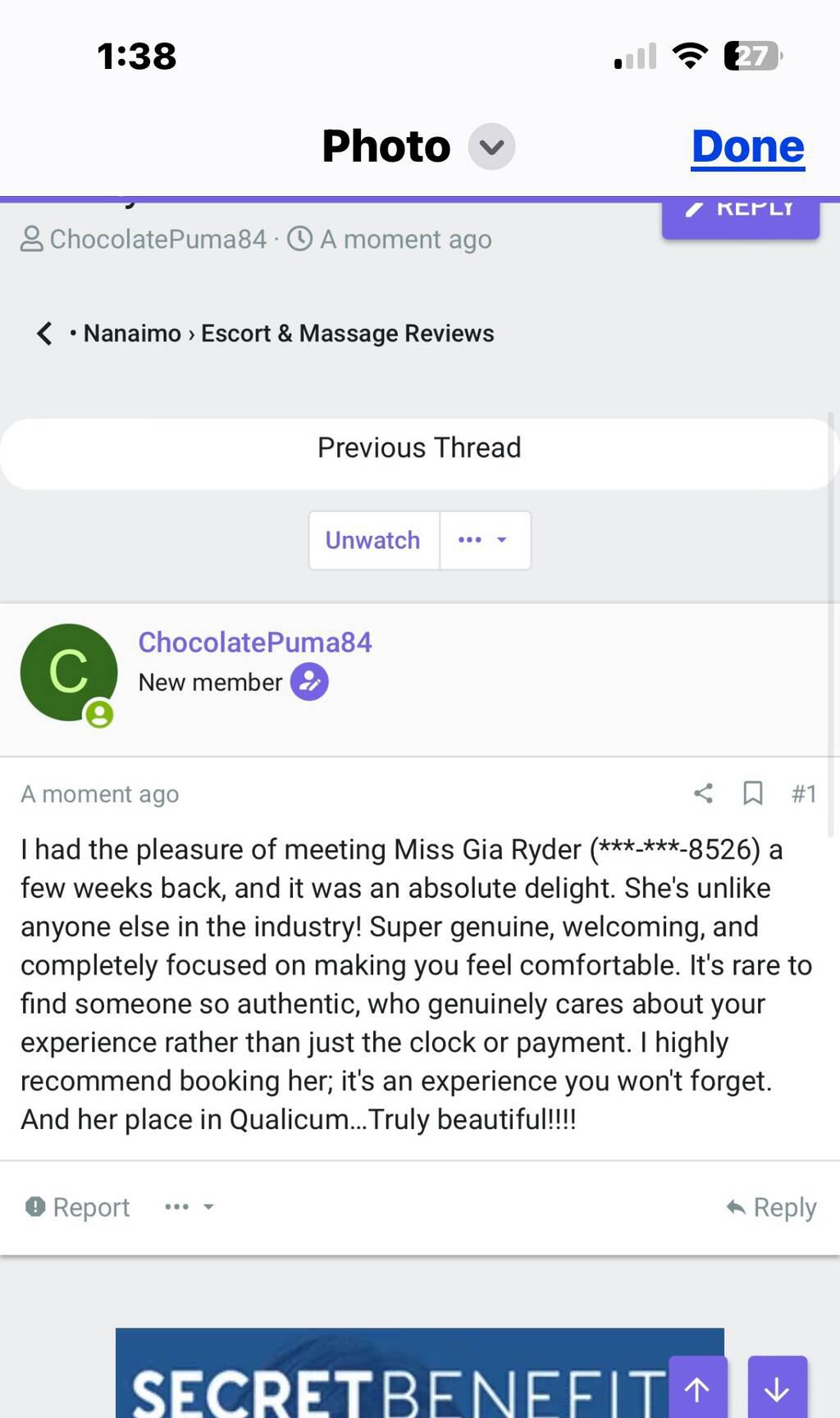Click the purple REPLY button at top
Viewport: 840px width, 1418px height.
740,213
